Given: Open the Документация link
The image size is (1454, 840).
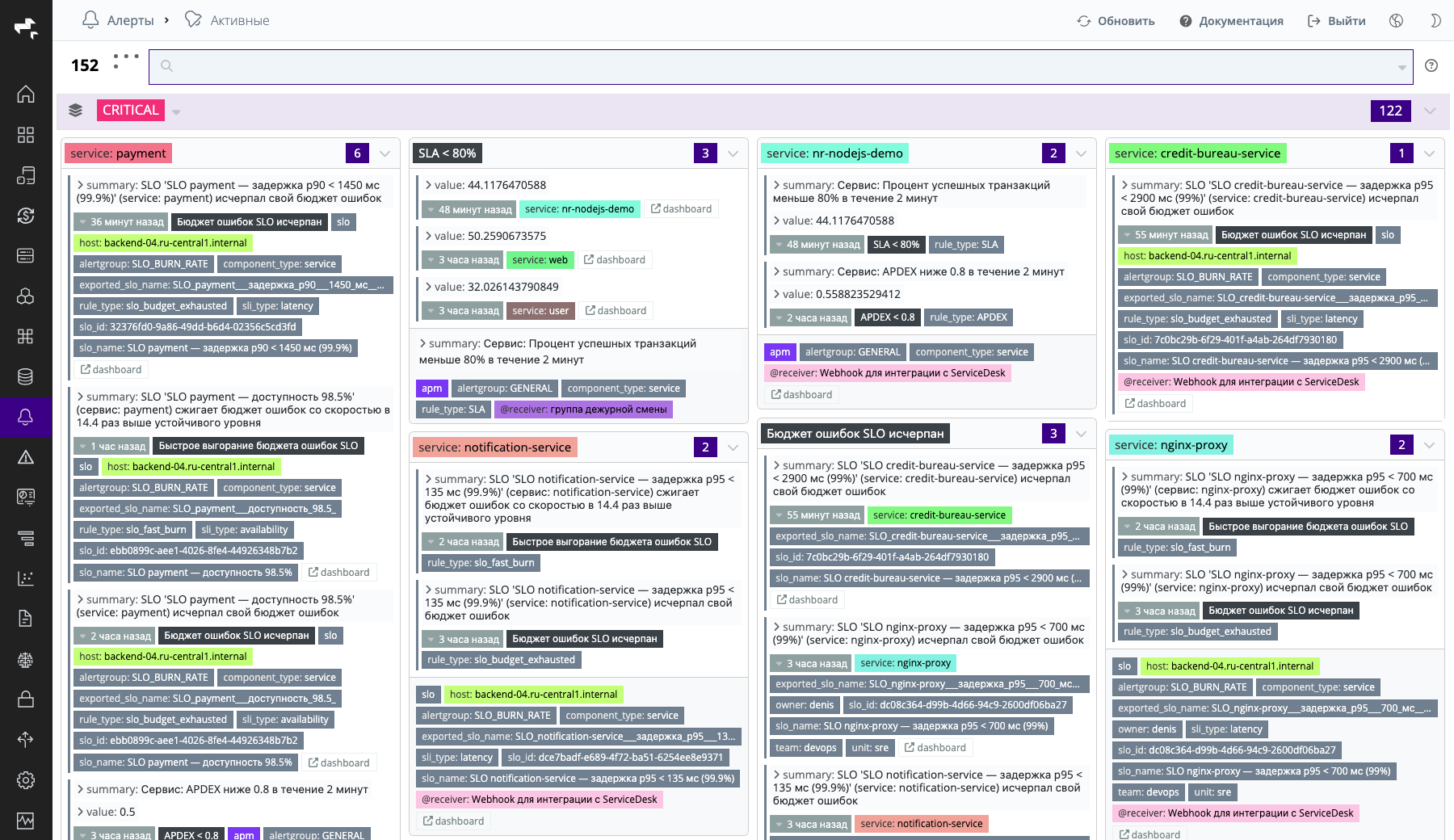Looking at the screenshot, I should coord(1231,21).
